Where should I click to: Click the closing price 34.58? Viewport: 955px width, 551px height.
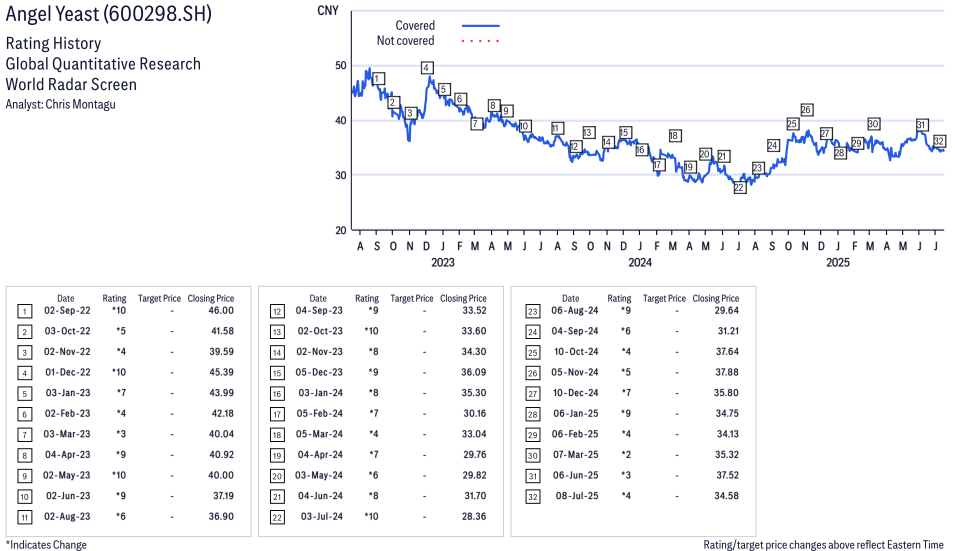(x=727, y=496)
